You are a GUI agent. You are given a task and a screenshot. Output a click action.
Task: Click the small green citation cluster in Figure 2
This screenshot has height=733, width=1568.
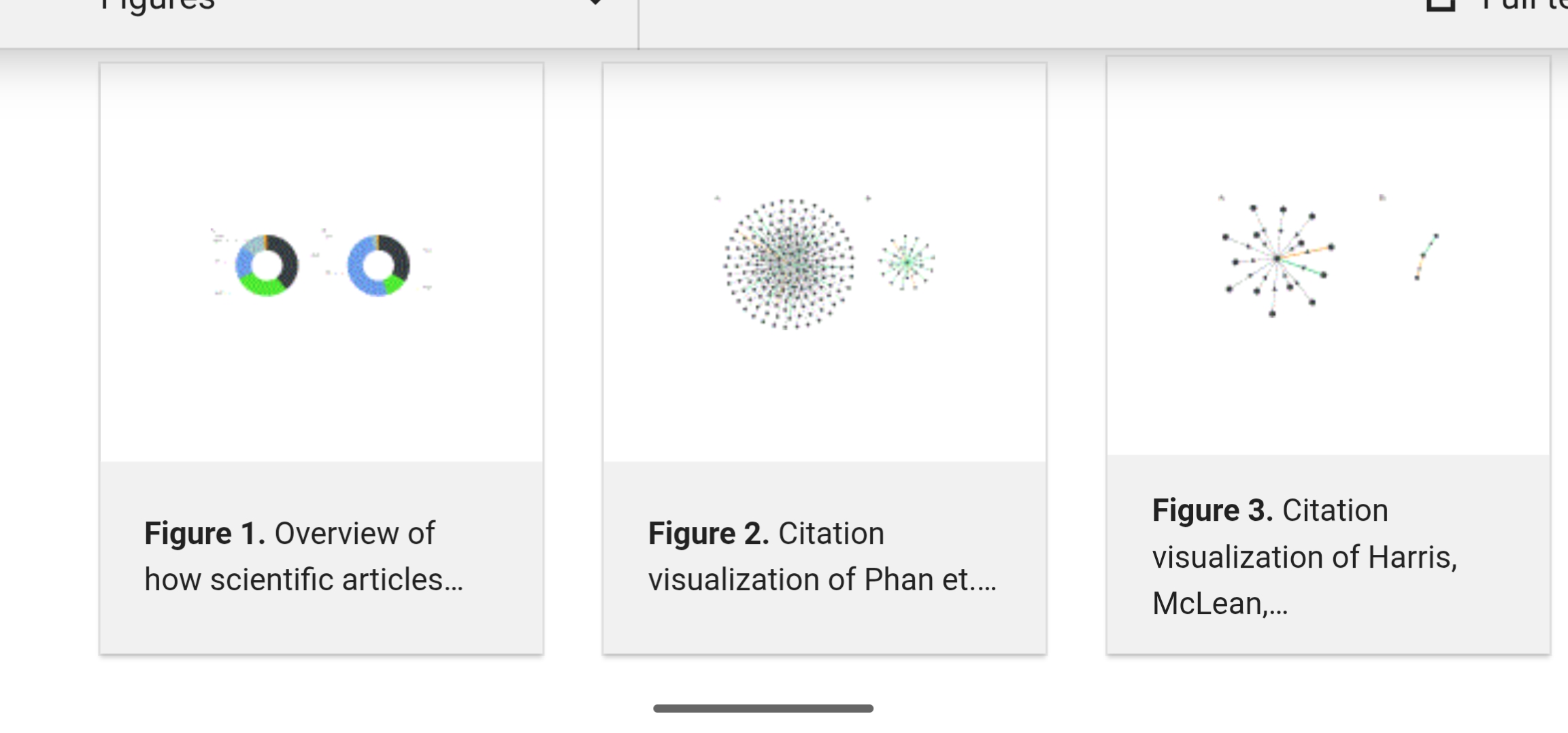point(906,262)
